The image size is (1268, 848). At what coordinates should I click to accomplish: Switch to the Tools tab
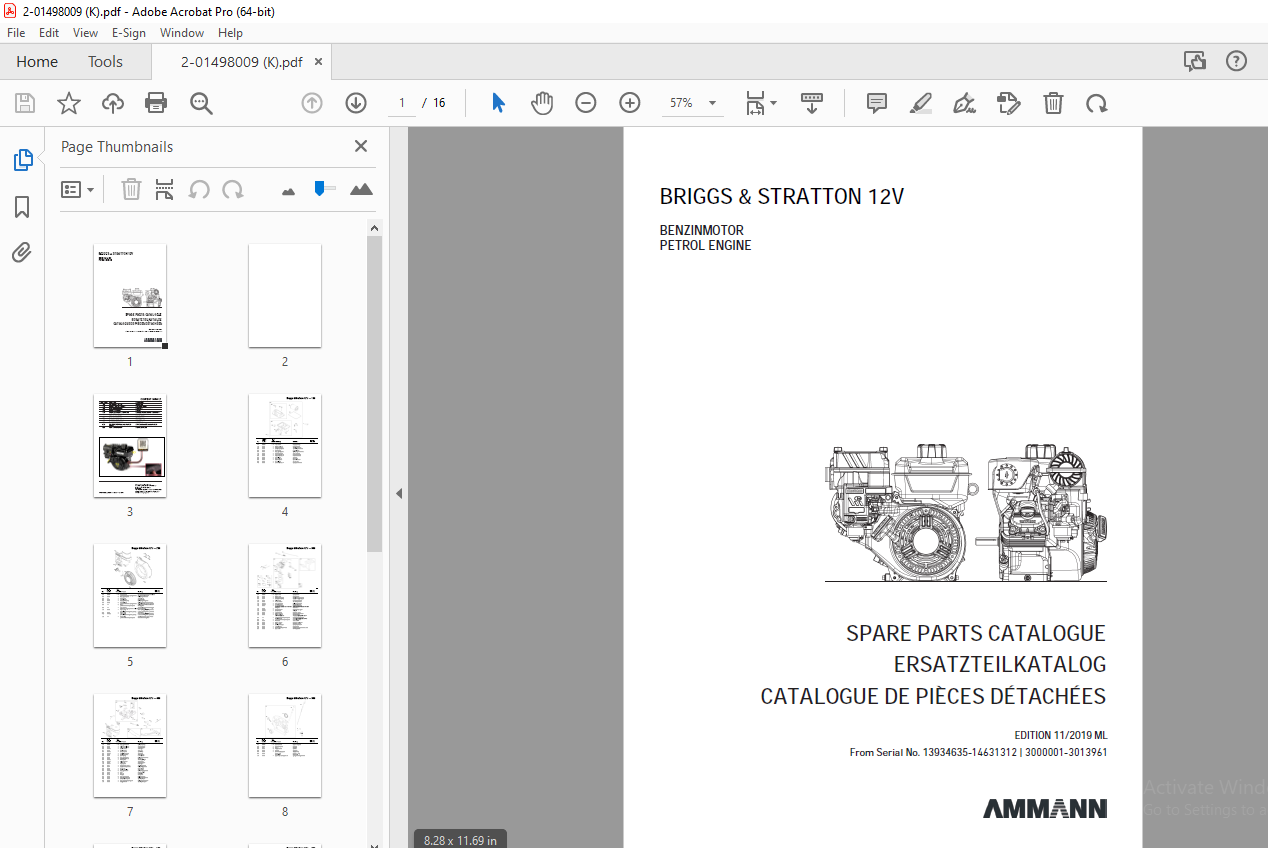click(105, 61)
